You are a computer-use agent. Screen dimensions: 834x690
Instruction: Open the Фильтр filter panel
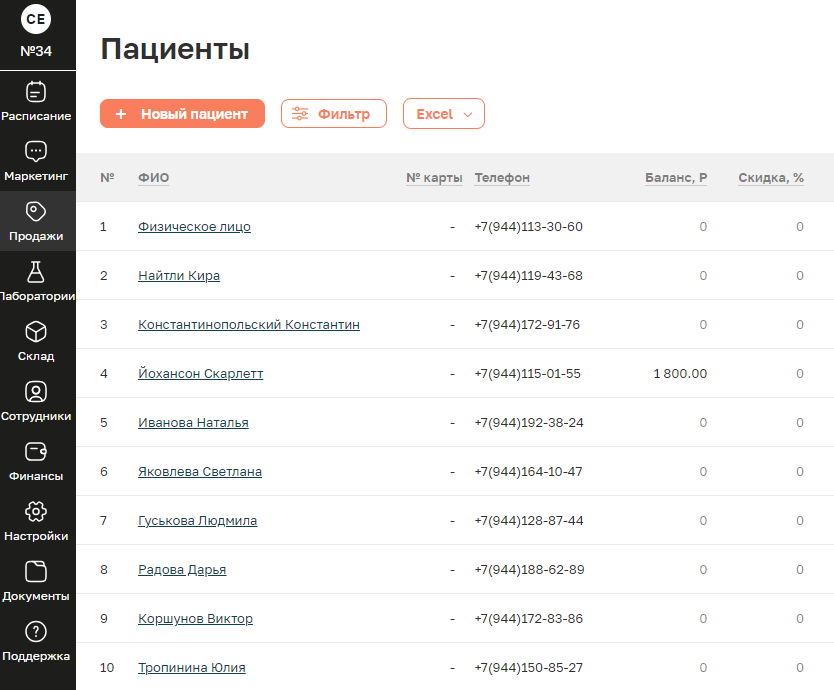[x=333, y=113]
